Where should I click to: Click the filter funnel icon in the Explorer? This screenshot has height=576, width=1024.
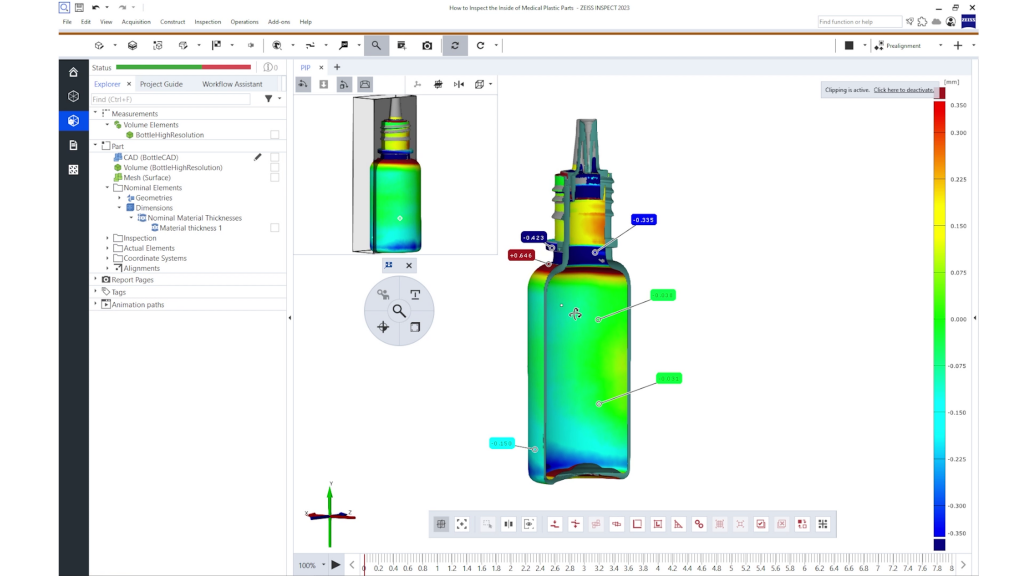click(x=268, y=99)
